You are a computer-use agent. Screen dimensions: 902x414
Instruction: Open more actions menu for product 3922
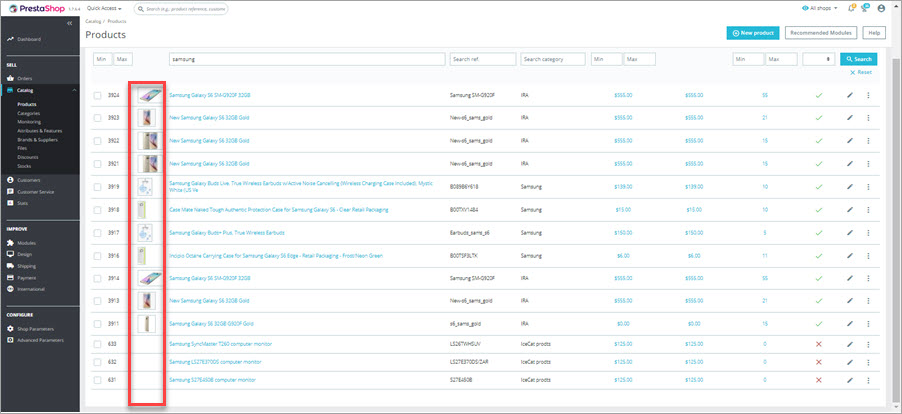coord(868,141)
